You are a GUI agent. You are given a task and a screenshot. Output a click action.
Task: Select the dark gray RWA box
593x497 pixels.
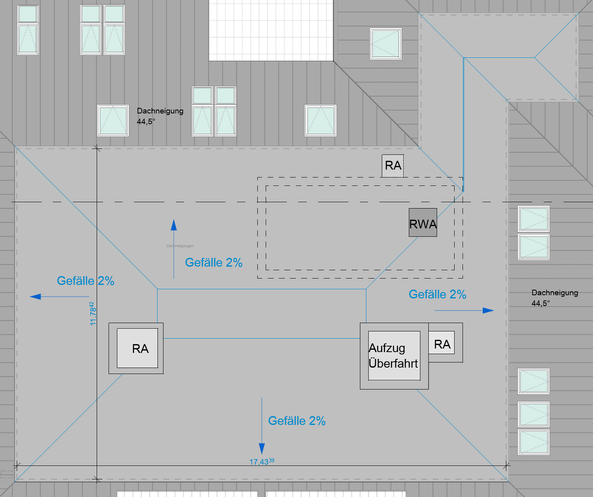point(423,223)
